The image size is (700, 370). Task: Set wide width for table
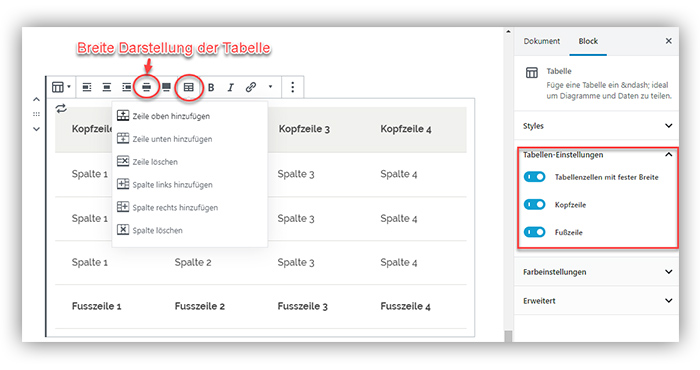(146, 87)
